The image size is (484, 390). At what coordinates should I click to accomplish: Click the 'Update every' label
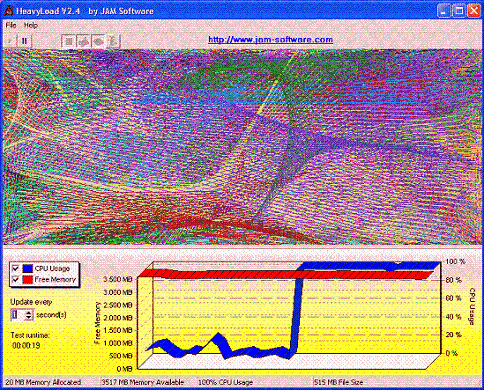pyautogui.click(x=31, y=302)
